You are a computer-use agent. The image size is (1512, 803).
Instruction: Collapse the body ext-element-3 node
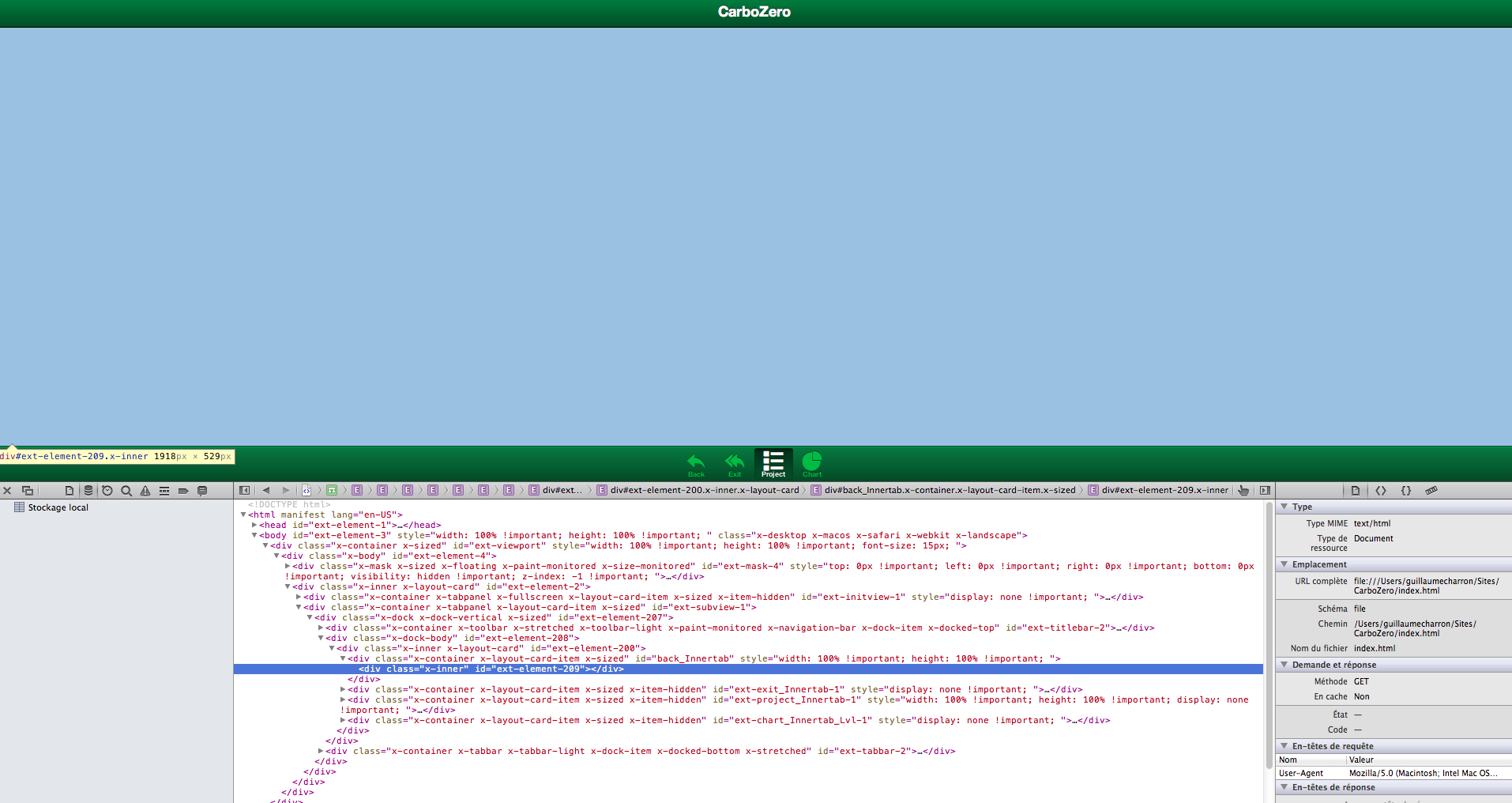pos(254,535)
